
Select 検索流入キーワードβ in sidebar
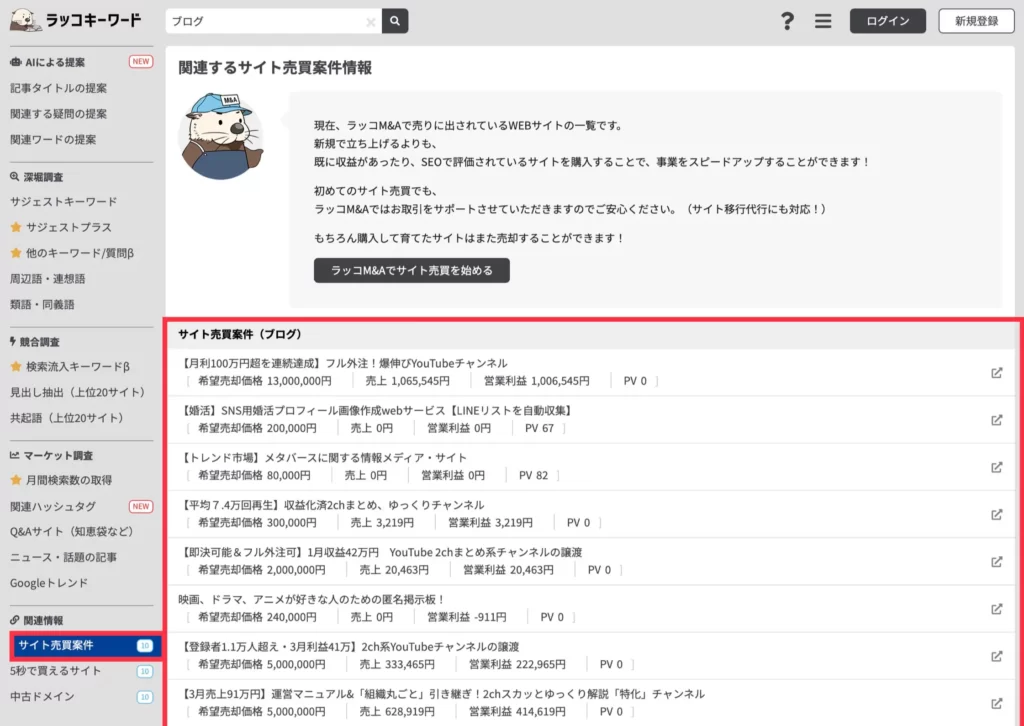click(x=70, y=367)
